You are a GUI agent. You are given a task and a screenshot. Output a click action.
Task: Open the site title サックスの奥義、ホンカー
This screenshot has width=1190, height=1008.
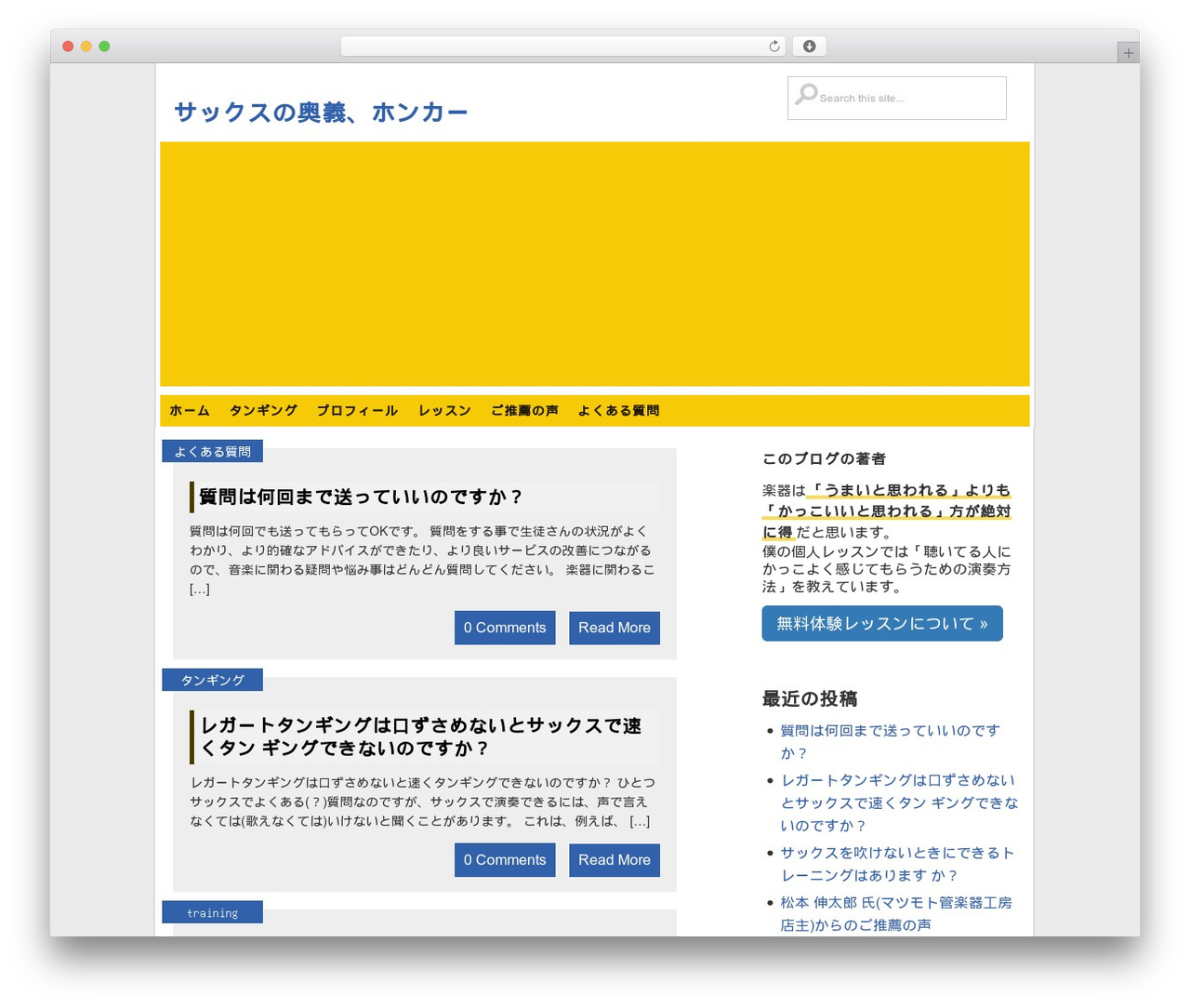pyautogui.click(x=321, y=113)
